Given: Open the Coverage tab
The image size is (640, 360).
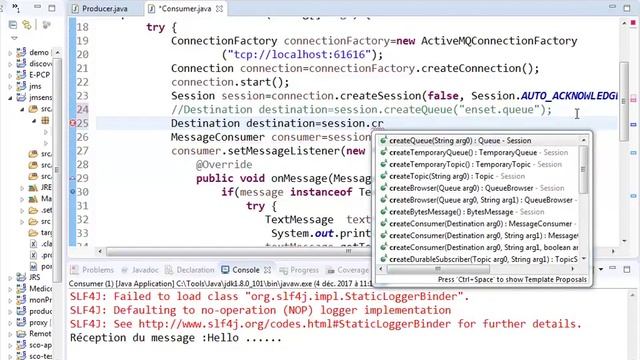Looking at the screenshot, I should pos(348,270).
